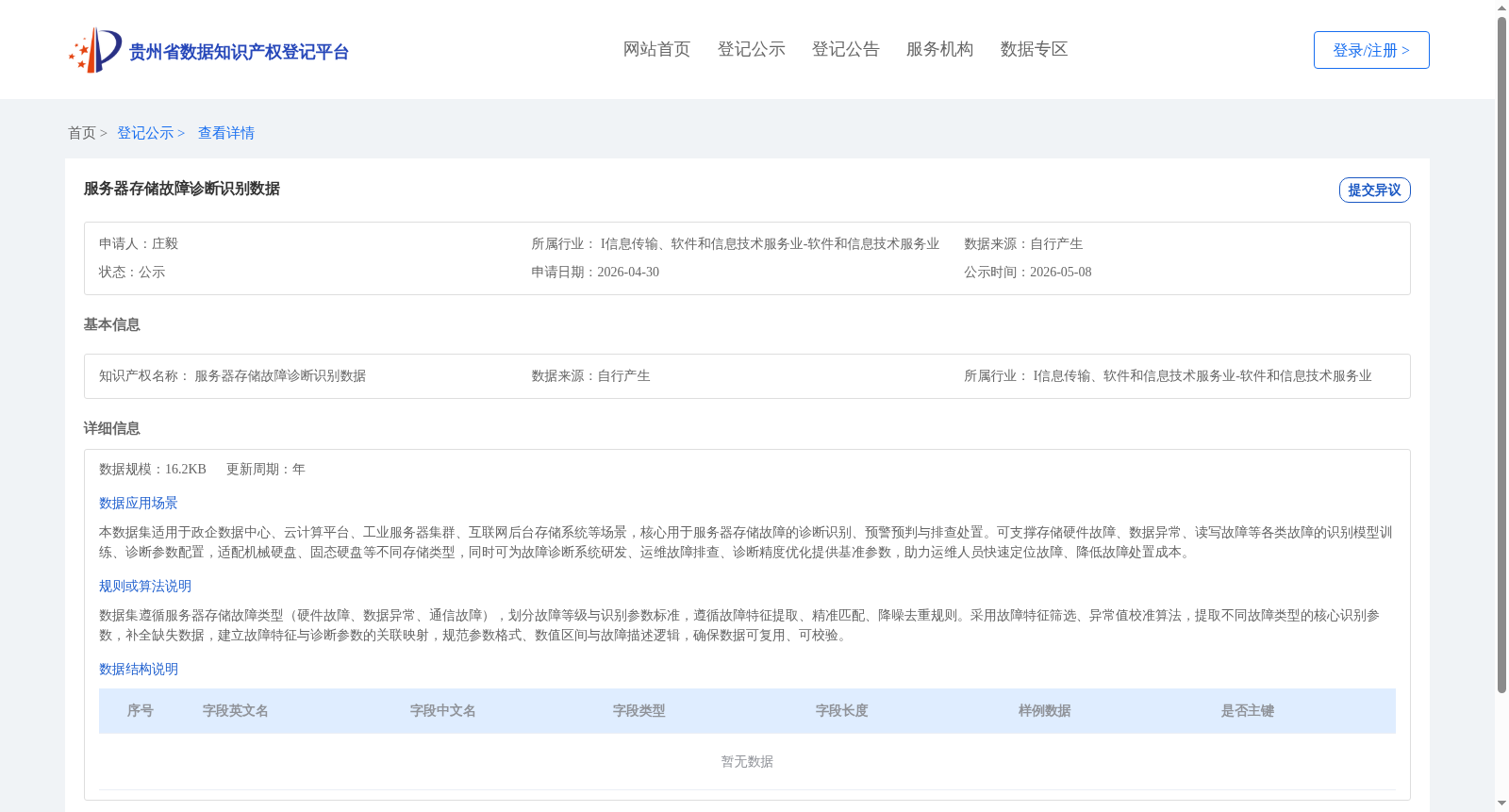Viewport: 1509px width, 812px height.
Task: Click the scrollbar up arrow
Action: pyautogui.click(x=1501, y=8)
